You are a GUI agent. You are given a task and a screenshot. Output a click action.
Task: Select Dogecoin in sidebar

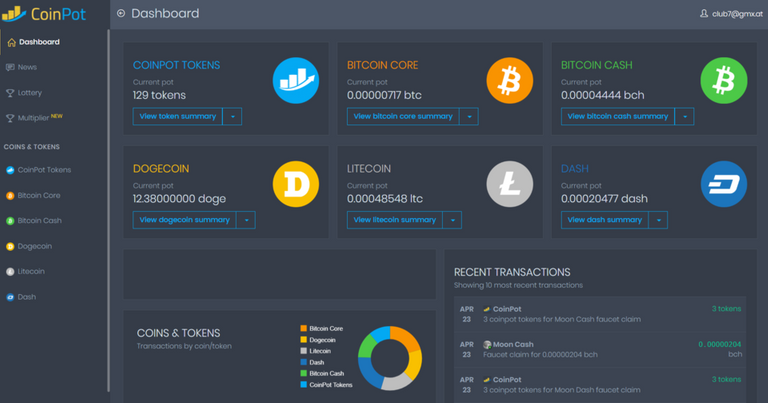pos(35,246)
